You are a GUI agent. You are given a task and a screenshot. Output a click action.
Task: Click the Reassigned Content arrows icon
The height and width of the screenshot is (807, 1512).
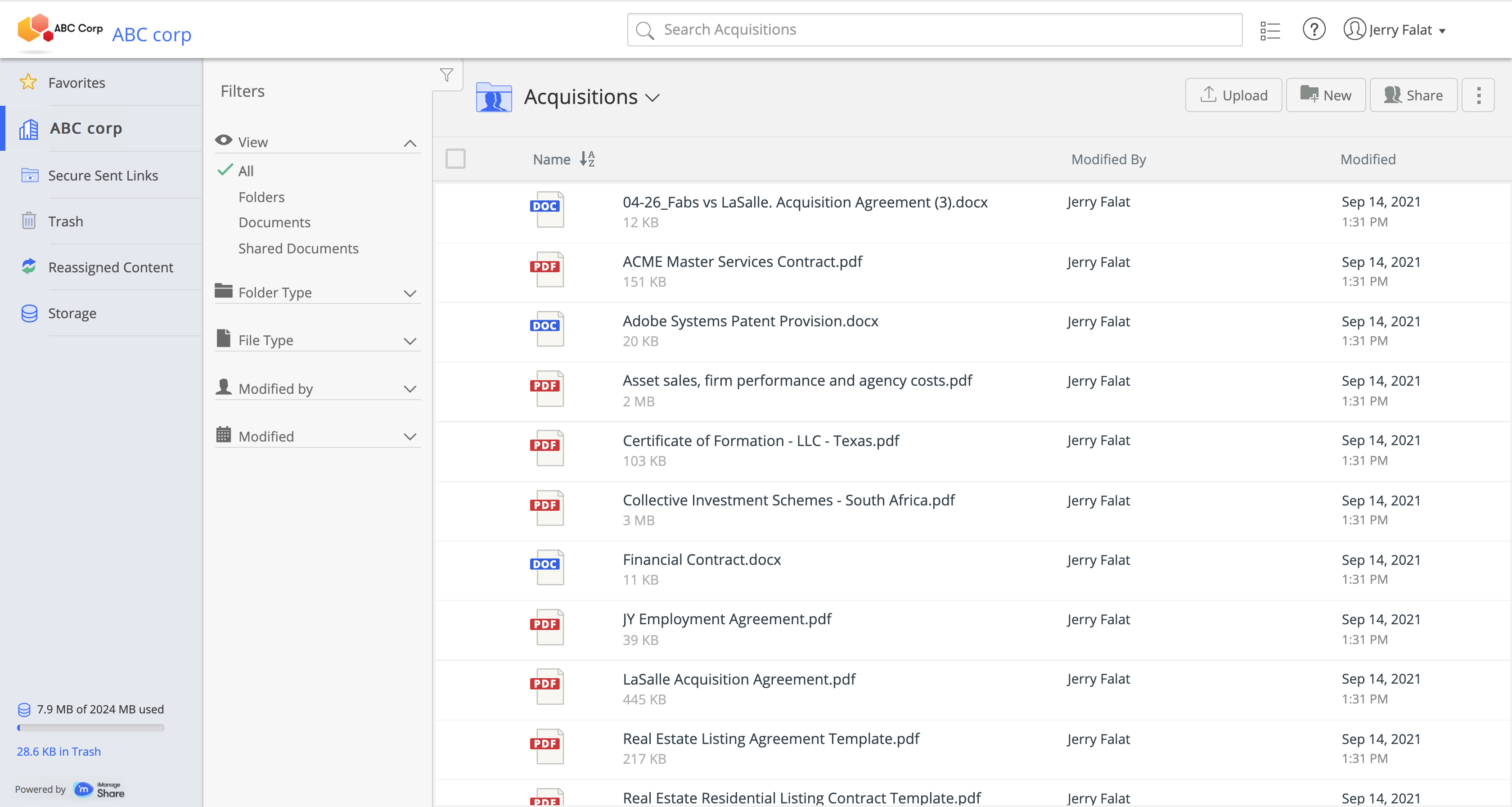(28, 267)
